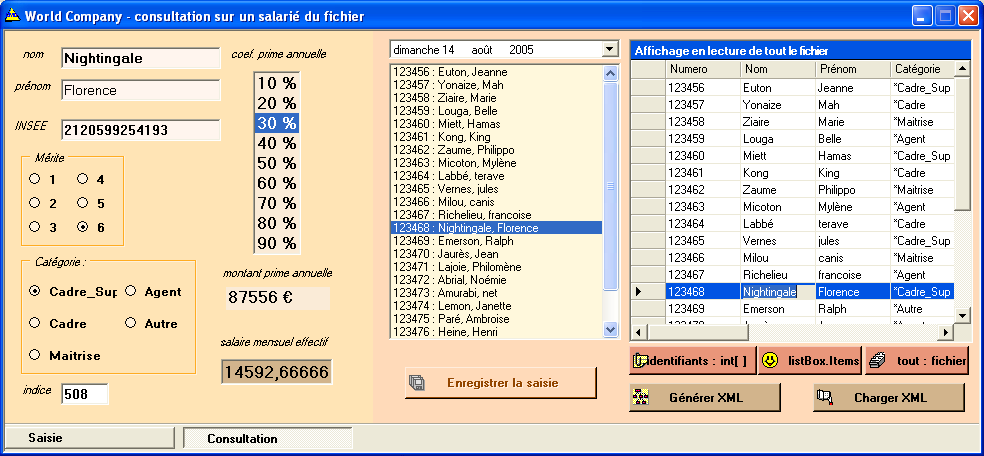Click the book icon on Charger XML

point(826,397)
